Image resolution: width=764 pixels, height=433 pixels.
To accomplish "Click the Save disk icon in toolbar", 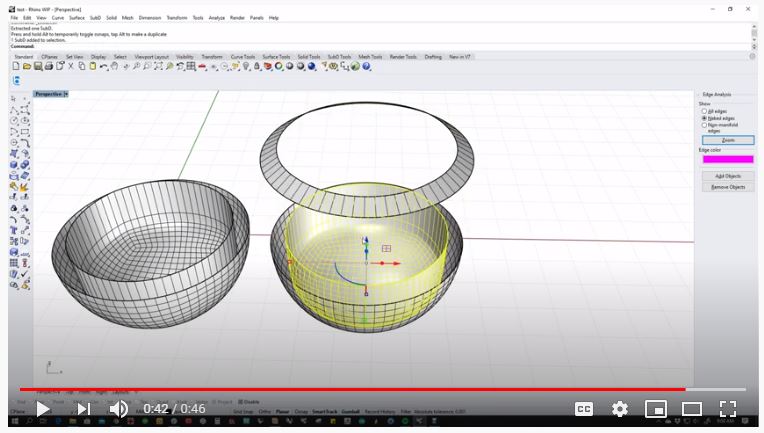I will (38, 66).
